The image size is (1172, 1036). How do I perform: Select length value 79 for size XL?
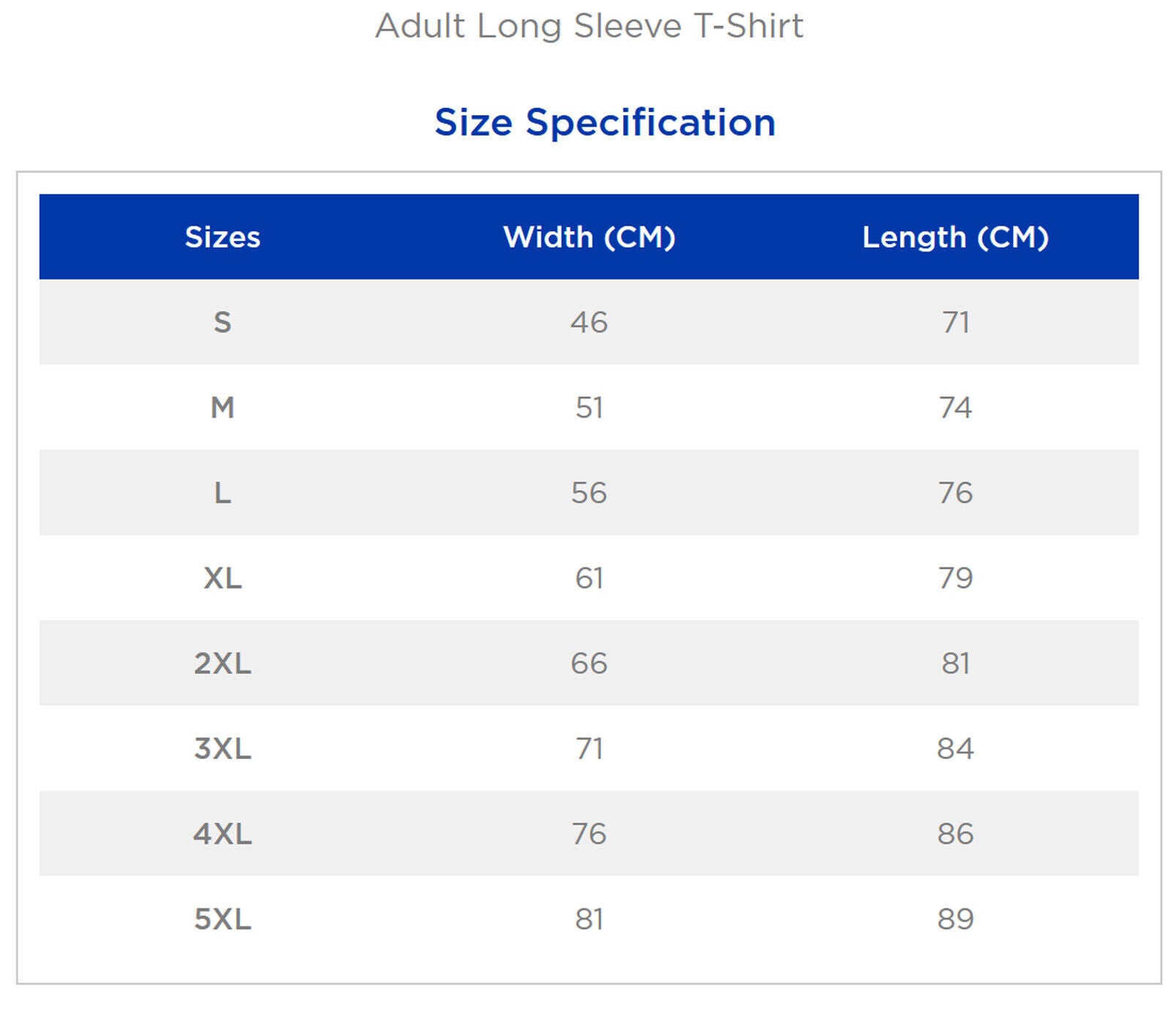point(955,578)
